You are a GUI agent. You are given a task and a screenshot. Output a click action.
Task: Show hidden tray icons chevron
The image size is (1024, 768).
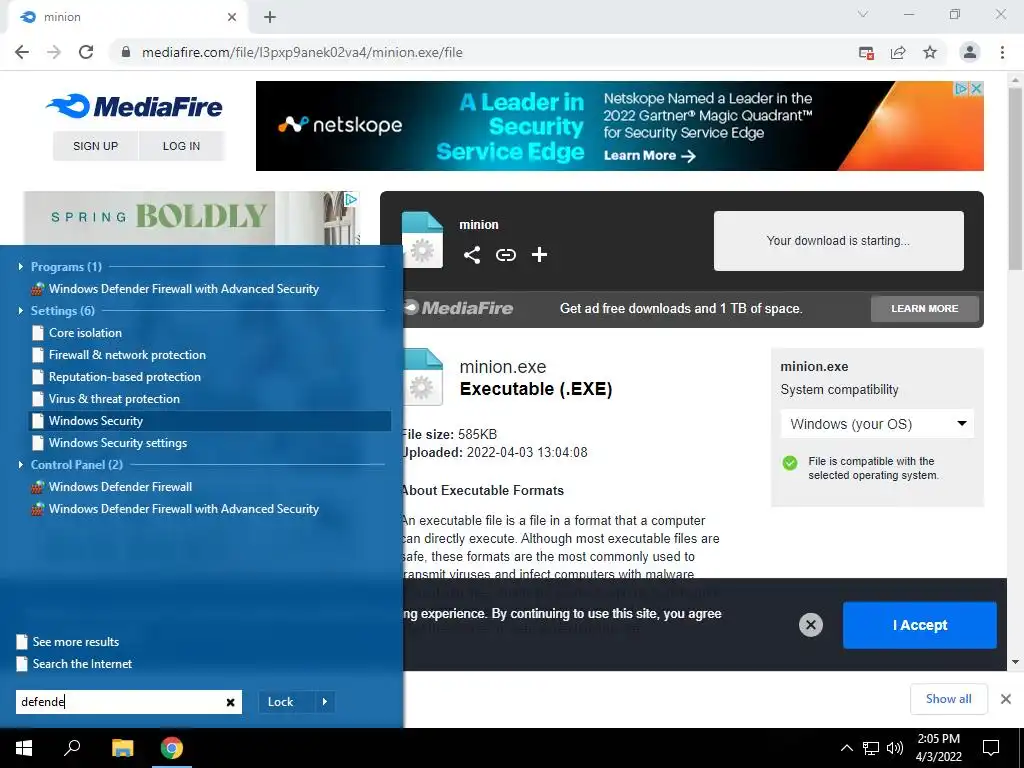click(846, 748)
